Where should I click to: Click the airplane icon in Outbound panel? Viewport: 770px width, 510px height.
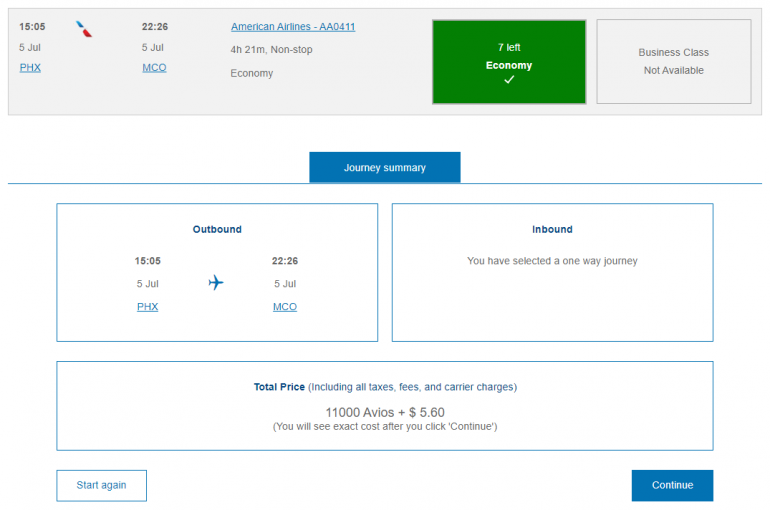point(216,283)
